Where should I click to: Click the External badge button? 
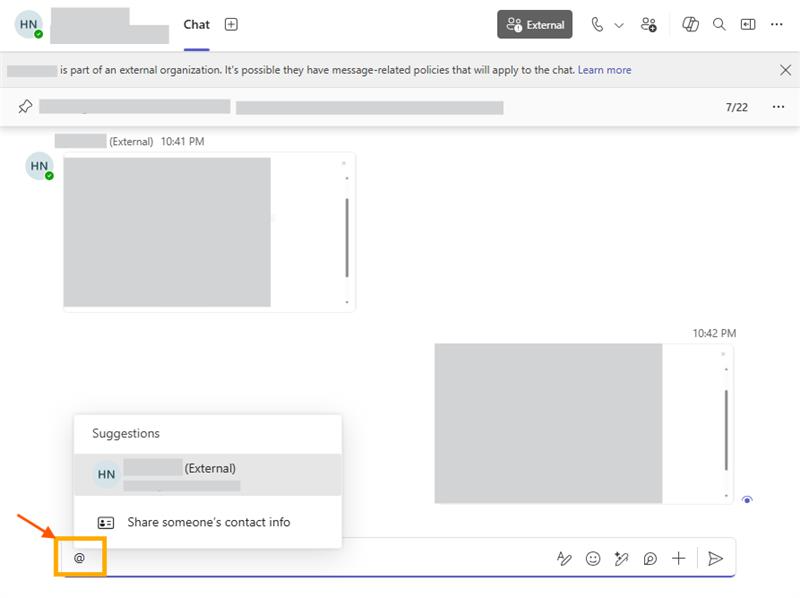click(535, 24)
